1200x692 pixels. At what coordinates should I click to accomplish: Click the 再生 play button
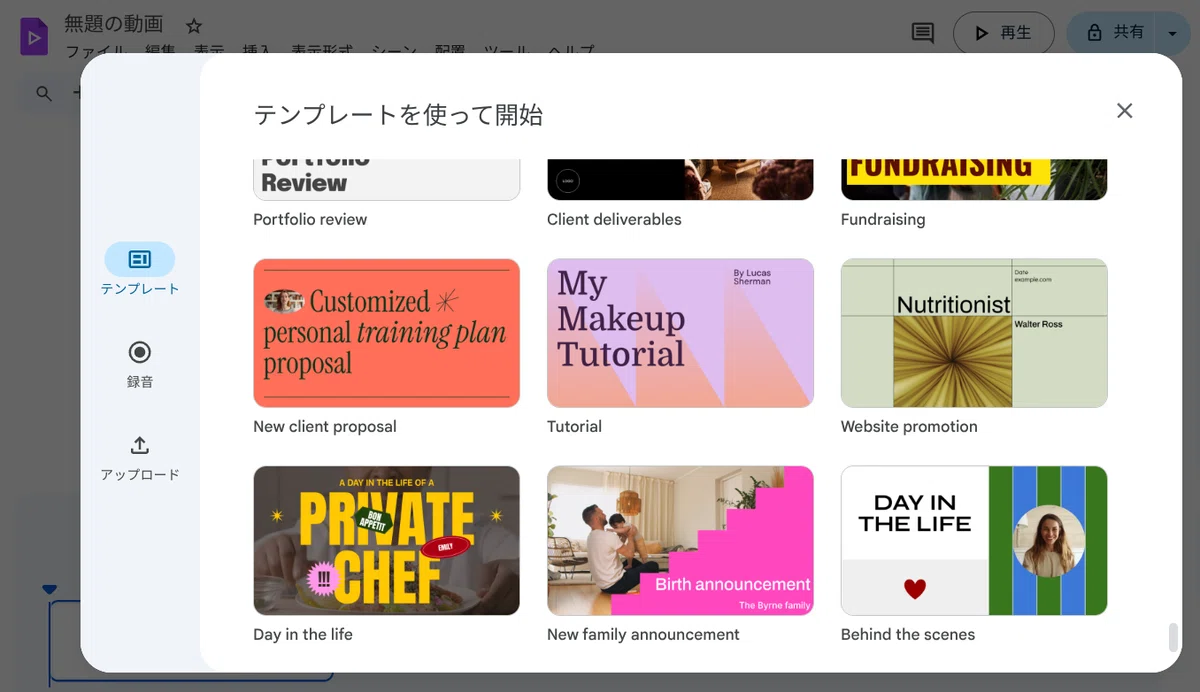[1003, 33]
